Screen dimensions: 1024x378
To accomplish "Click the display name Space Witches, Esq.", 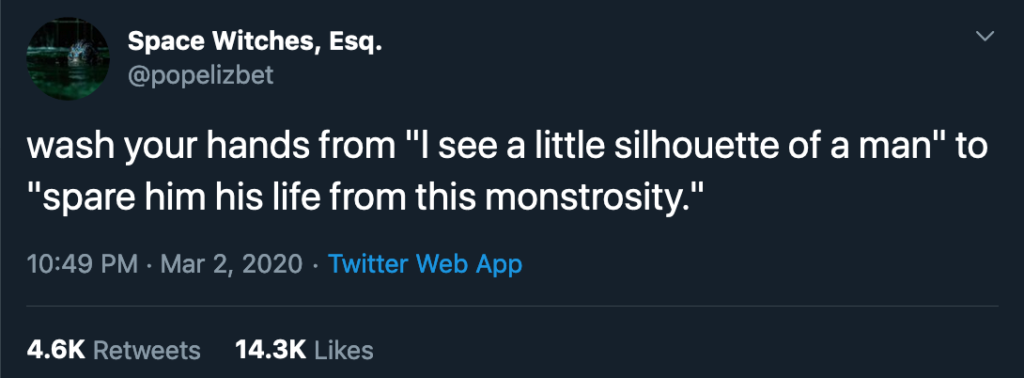I will (254, 42).
